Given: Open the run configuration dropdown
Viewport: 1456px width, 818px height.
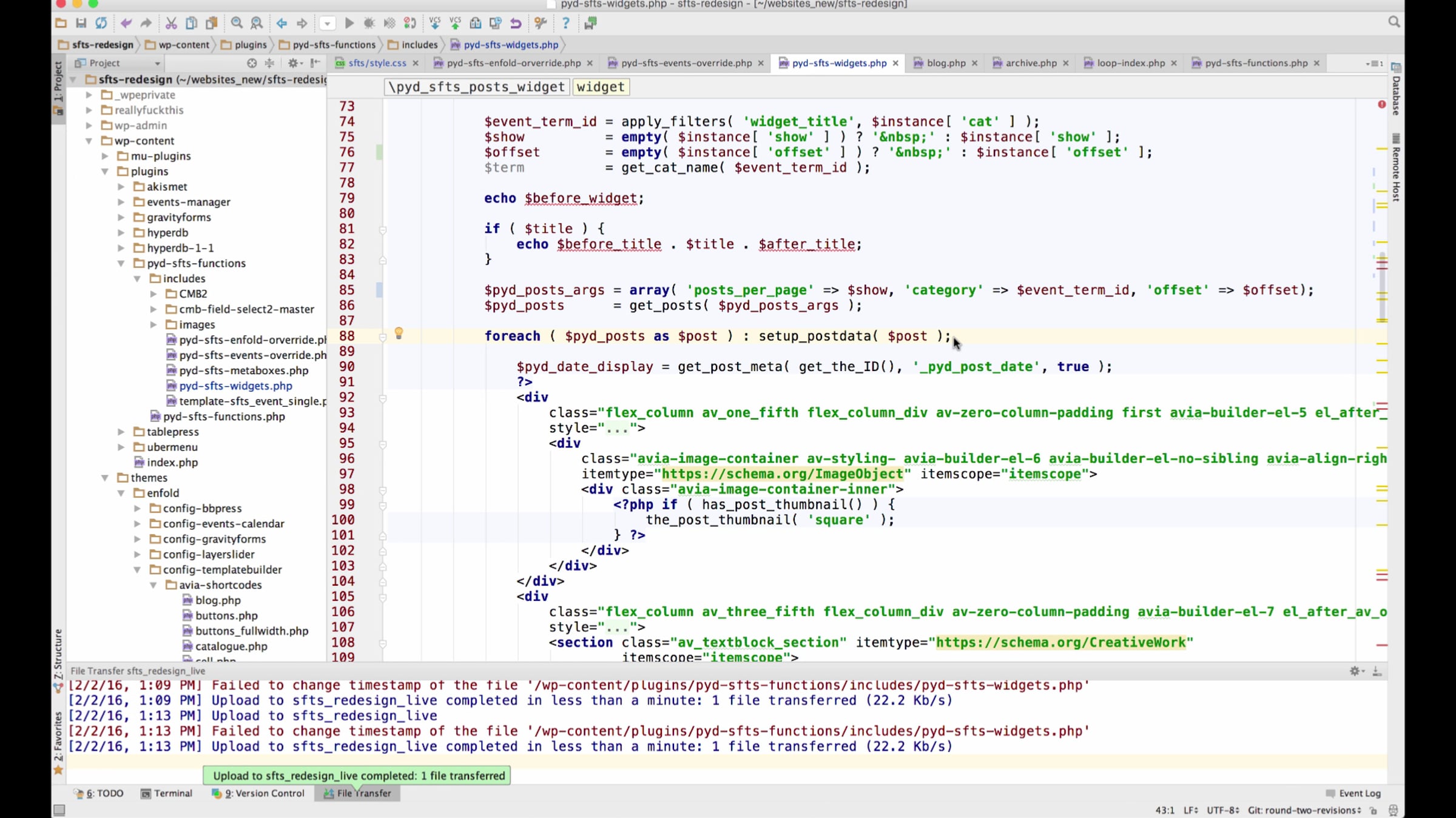Looking at the screenshot, I should (x=327, y=23).
